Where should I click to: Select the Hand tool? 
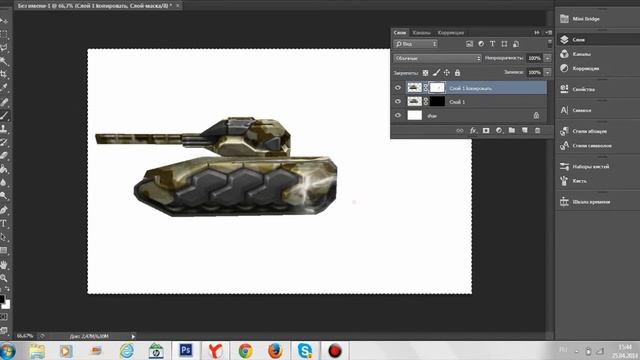click(4, 265)
